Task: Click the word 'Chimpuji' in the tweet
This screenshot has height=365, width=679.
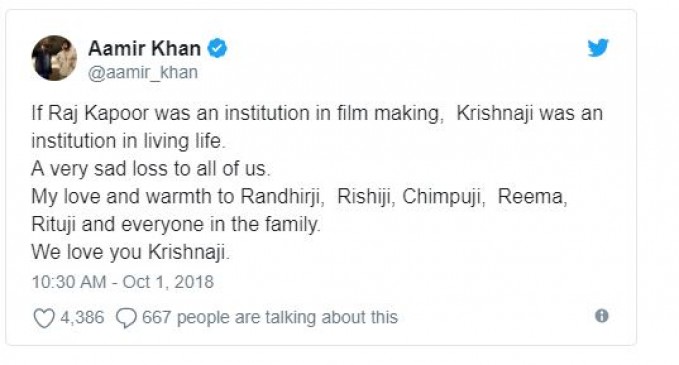Action: (x=443, y=197)
